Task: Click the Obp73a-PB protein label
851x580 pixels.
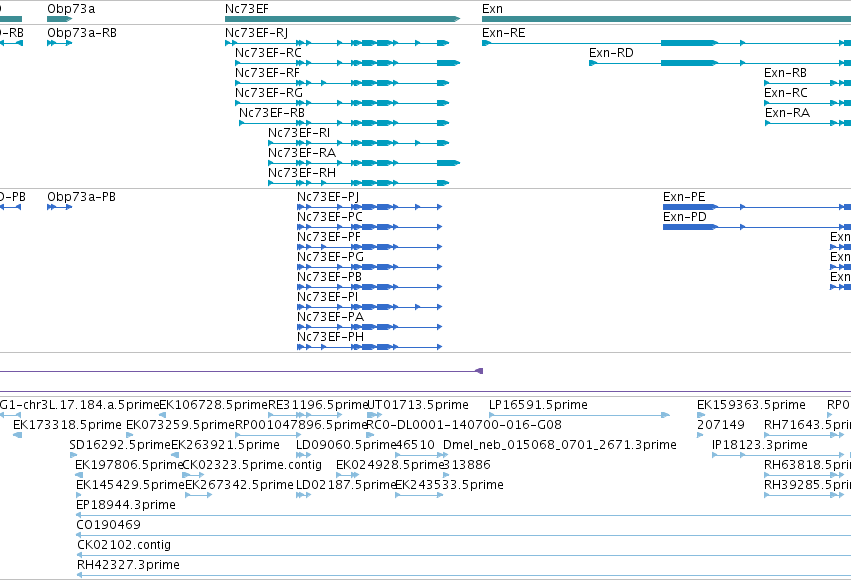Action: [81, 196]
